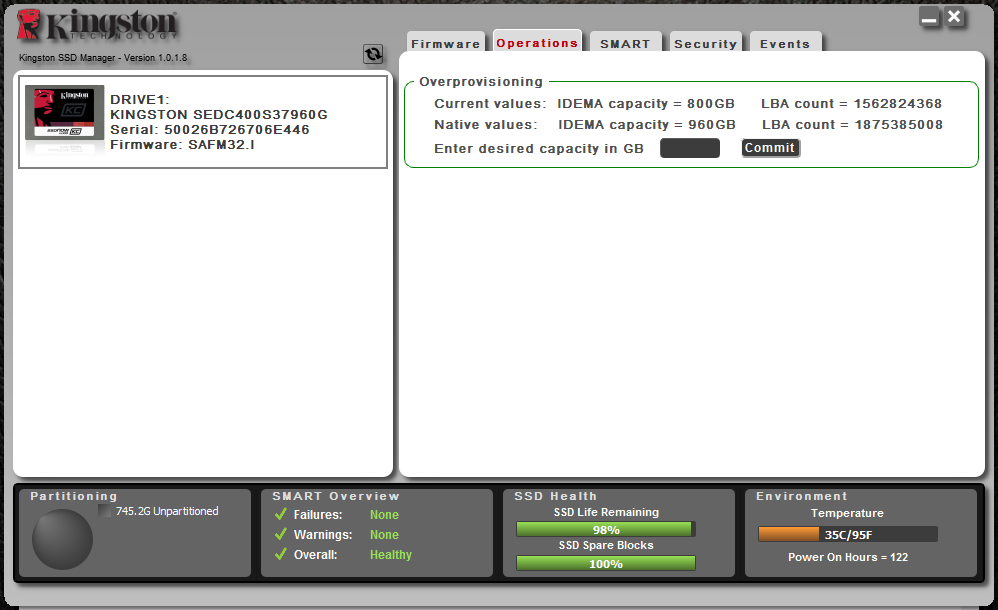Screen dimensions: 998x610
Task: Click the Failures green checkmark icon
Action: 281,515
